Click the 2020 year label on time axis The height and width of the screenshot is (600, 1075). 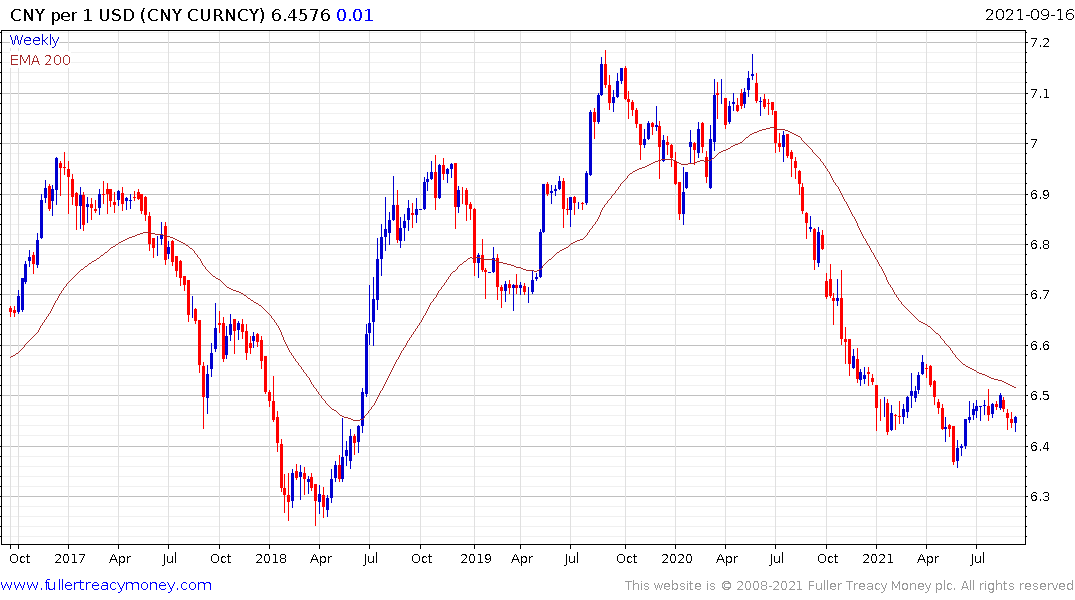[677, 558]
